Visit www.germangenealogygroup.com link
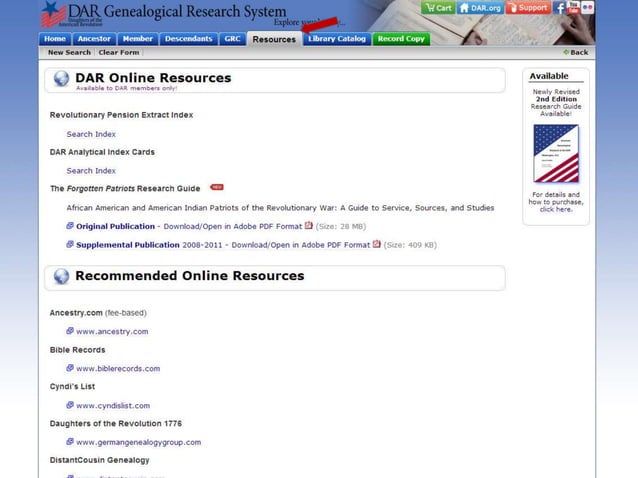This screenshot has width=638, height=478. 139,443
